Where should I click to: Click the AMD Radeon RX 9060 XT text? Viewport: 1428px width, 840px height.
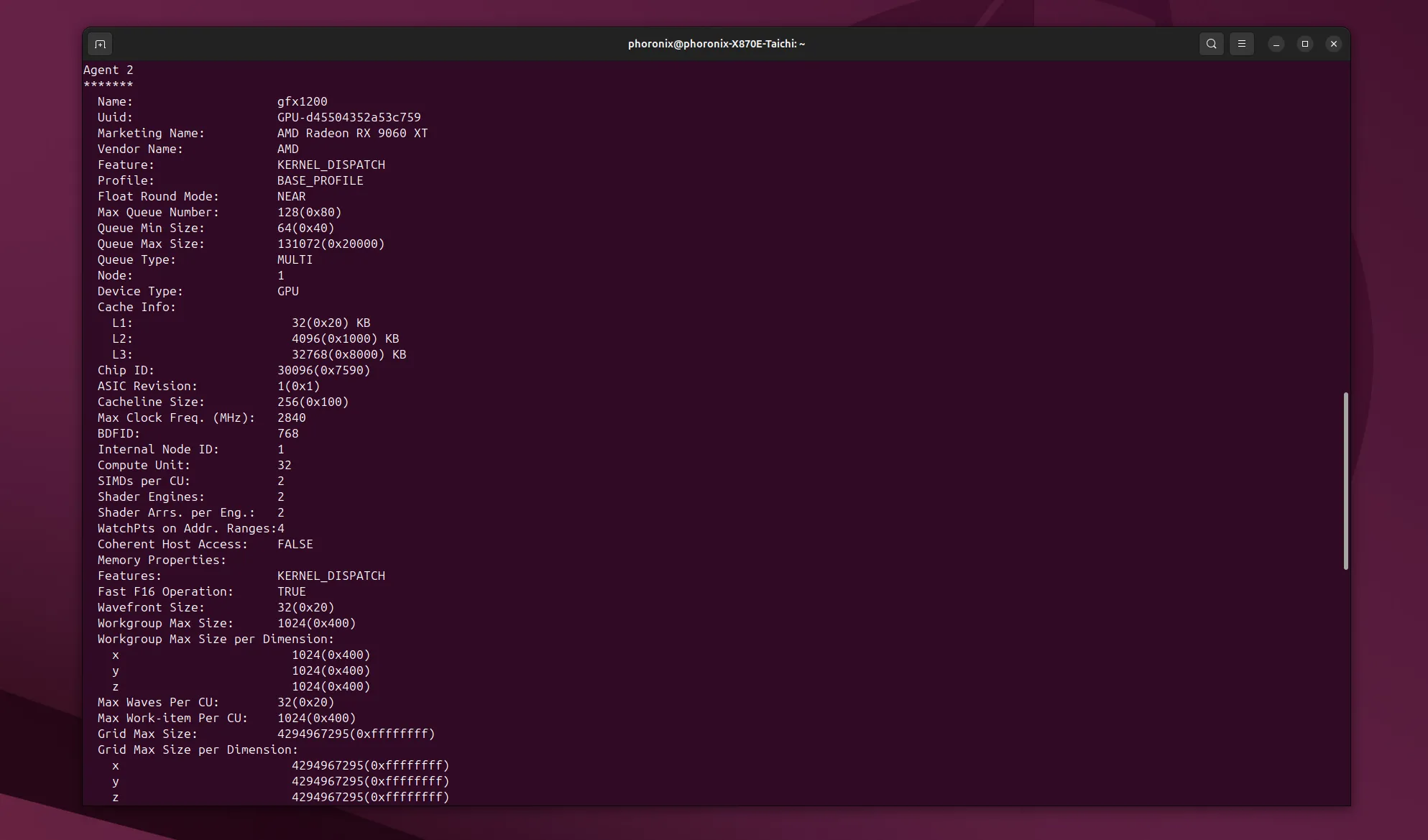(352, 133)
